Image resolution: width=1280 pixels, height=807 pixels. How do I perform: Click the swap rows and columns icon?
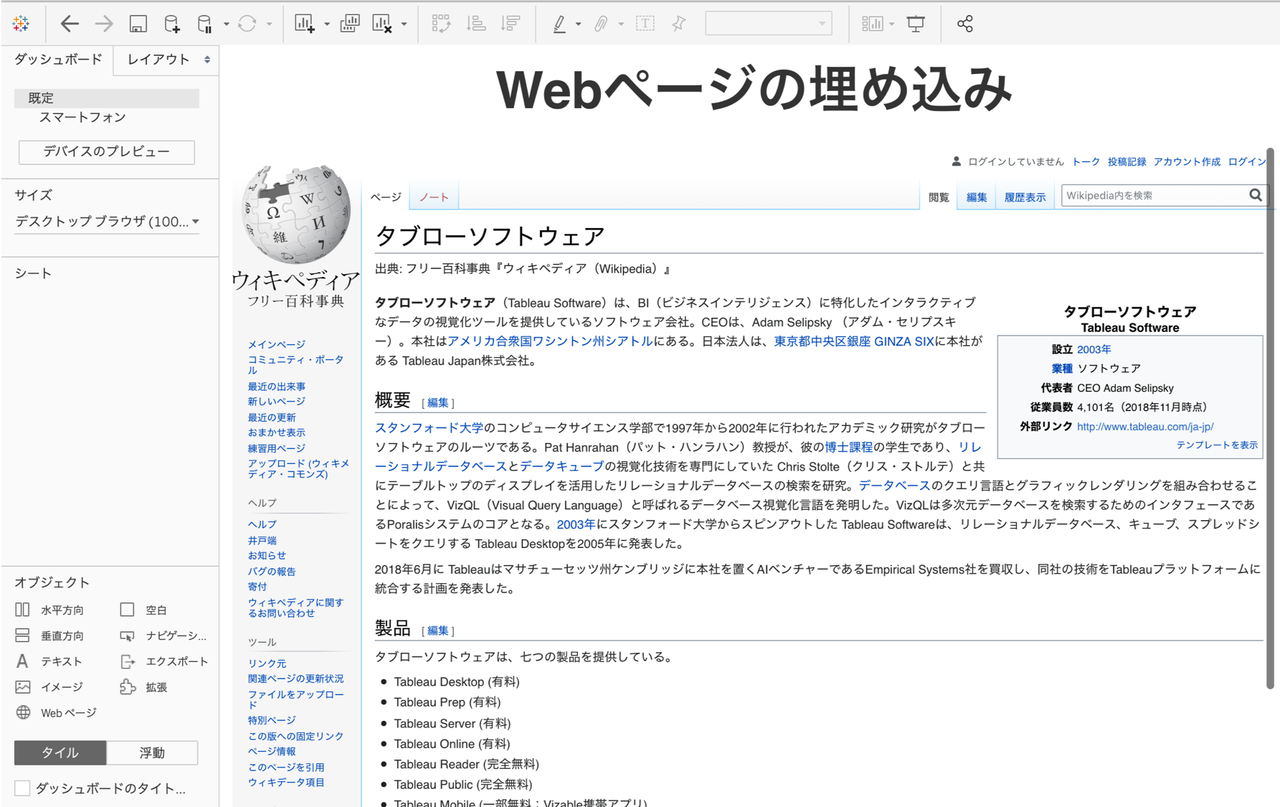point(440,24)
